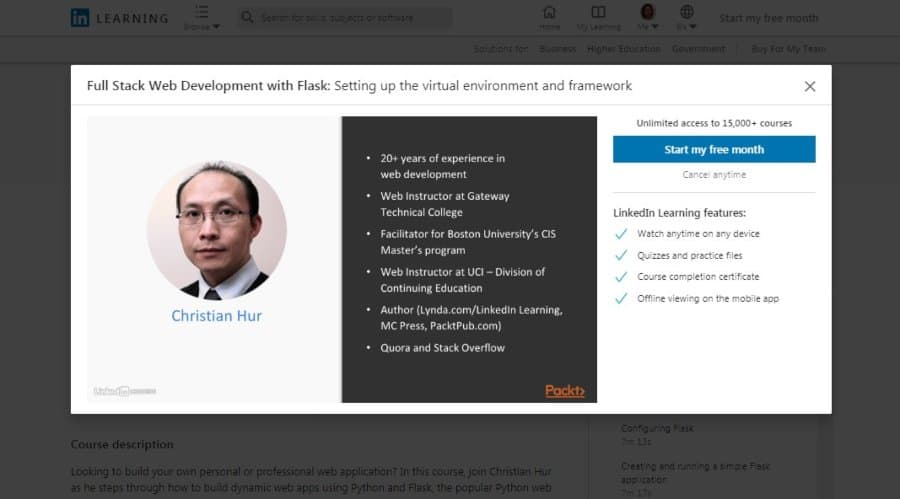This screenshot has height=499, width=900.
Task: Click Start my free month blue button
Action: point(713,149)
